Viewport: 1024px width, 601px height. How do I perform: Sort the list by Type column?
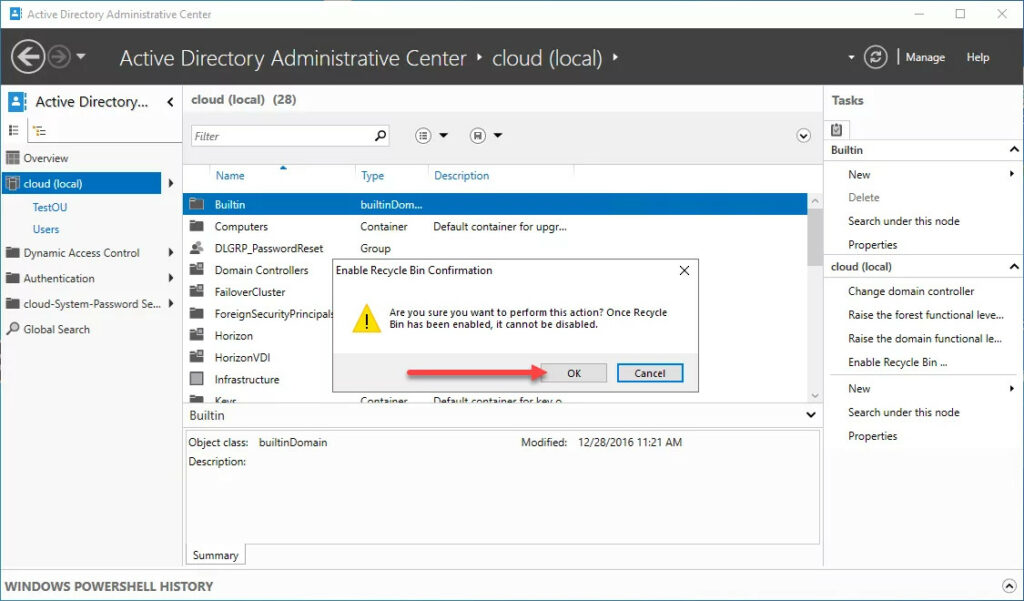[372, 176]
